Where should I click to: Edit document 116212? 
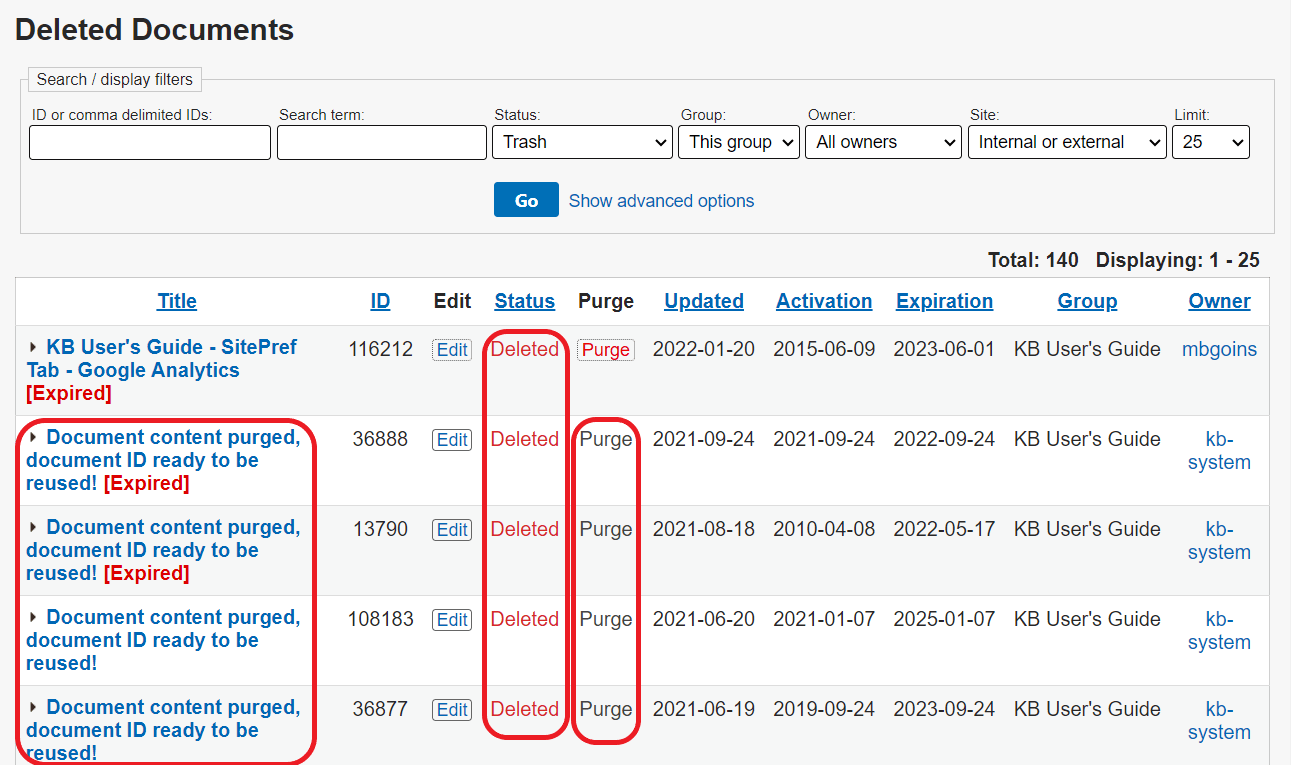[x=451, y=349]
